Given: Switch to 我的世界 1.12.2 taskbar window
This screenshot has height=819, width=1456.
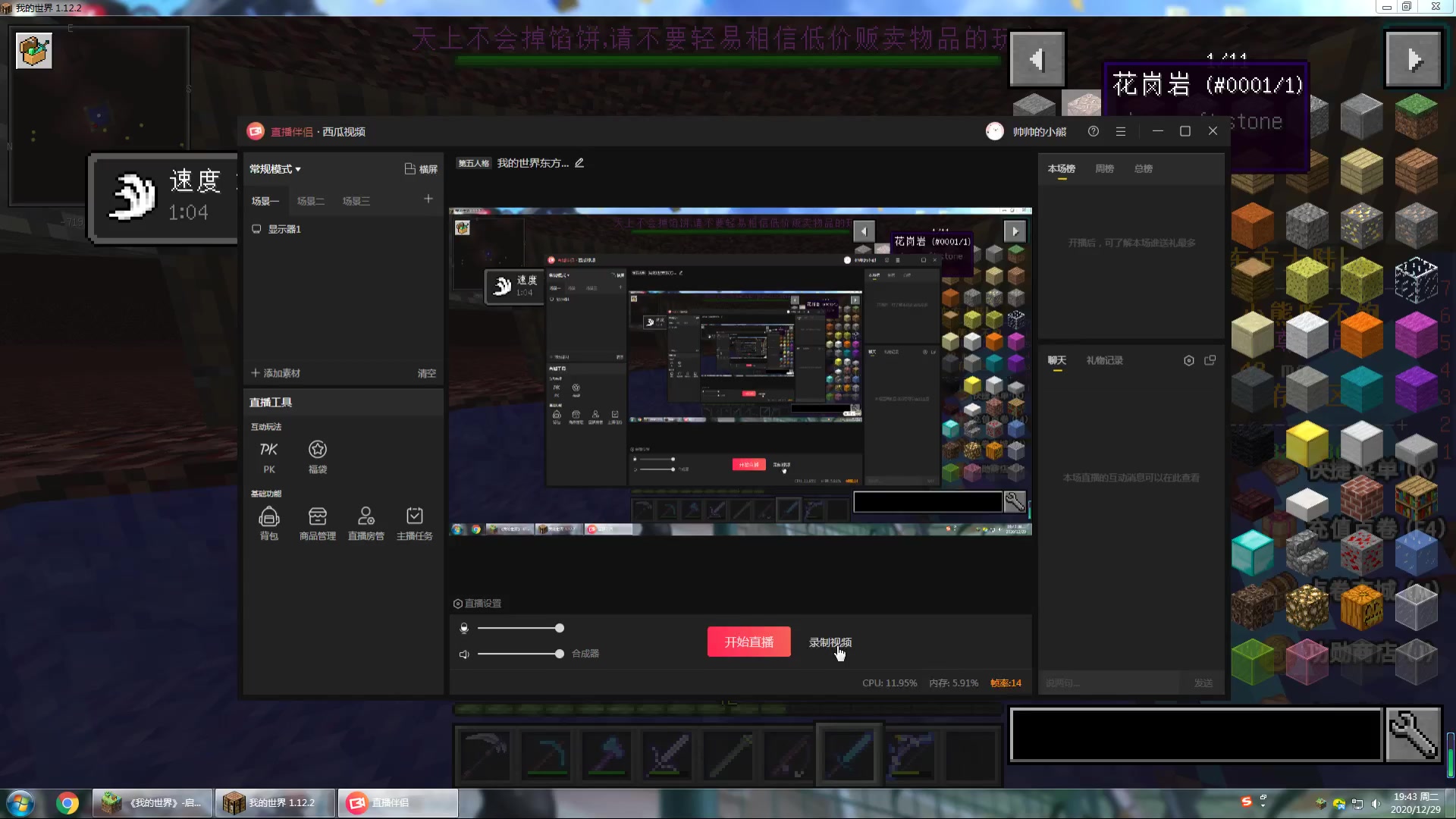Looking at the screenshot, I should [x=275, y=803].
